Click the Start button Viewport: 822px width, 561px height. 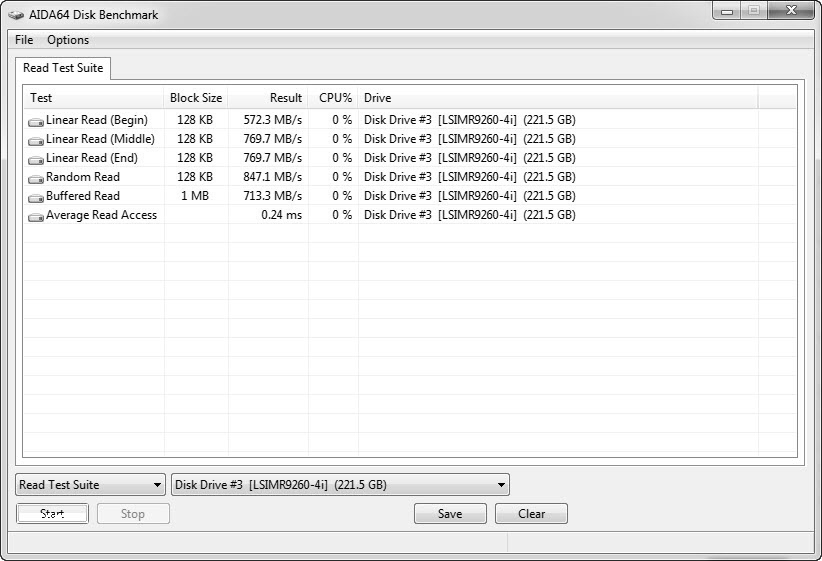[52, 514]
